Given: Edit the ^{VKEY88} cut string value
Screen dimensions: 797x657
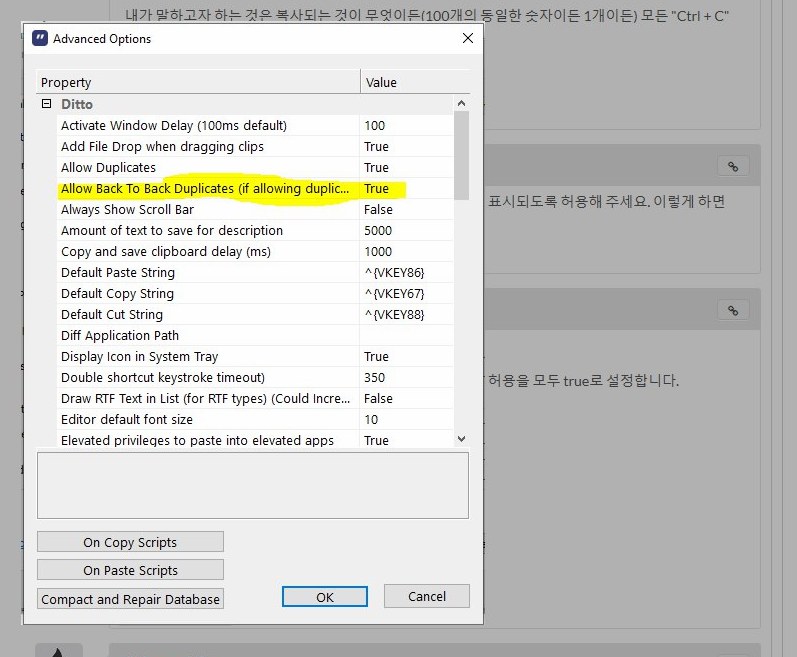Looking at the screenshot, I should click(406, 315).
